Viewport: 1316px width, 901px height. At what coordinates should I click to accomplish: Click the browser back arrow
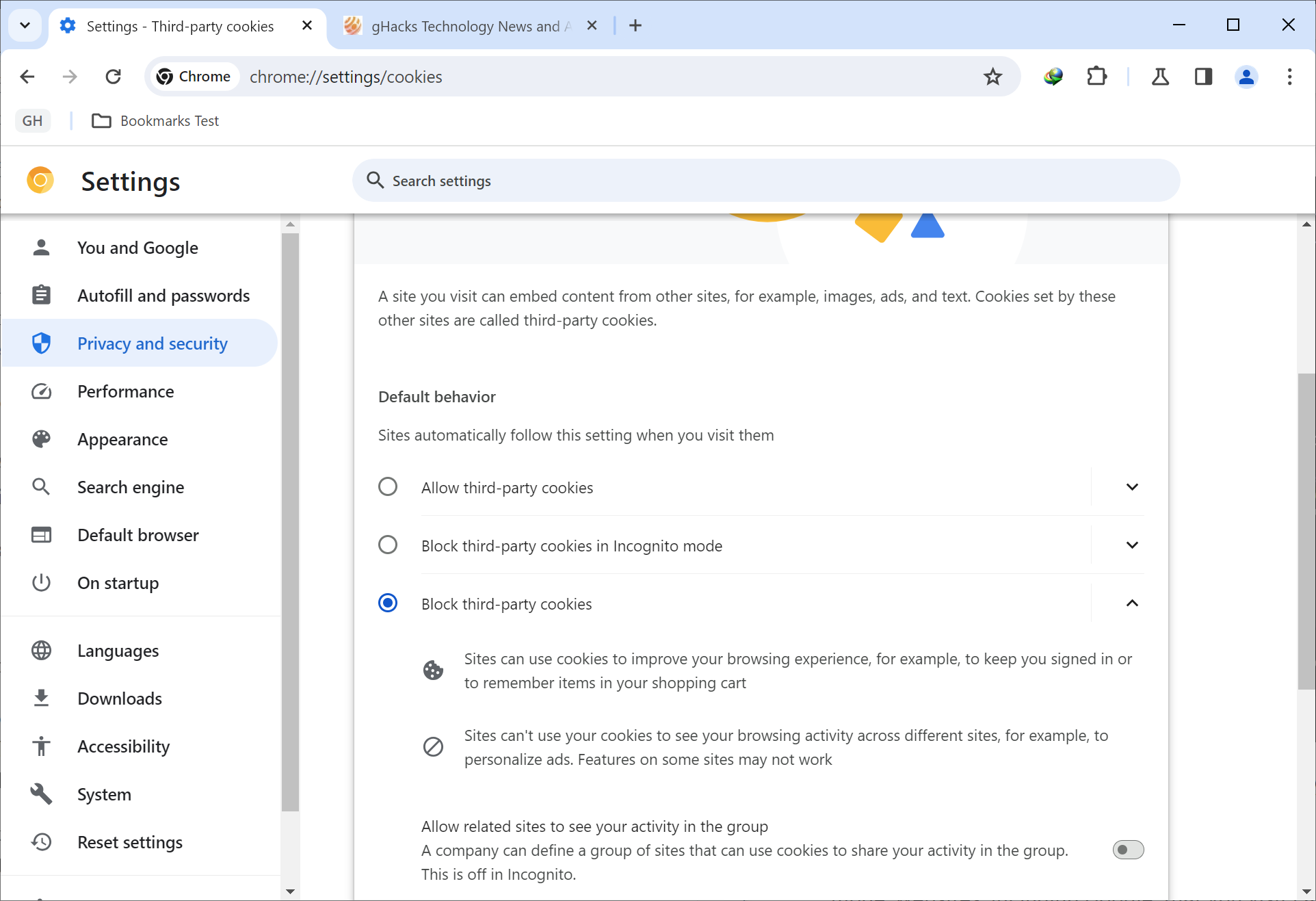pos(27,77)
